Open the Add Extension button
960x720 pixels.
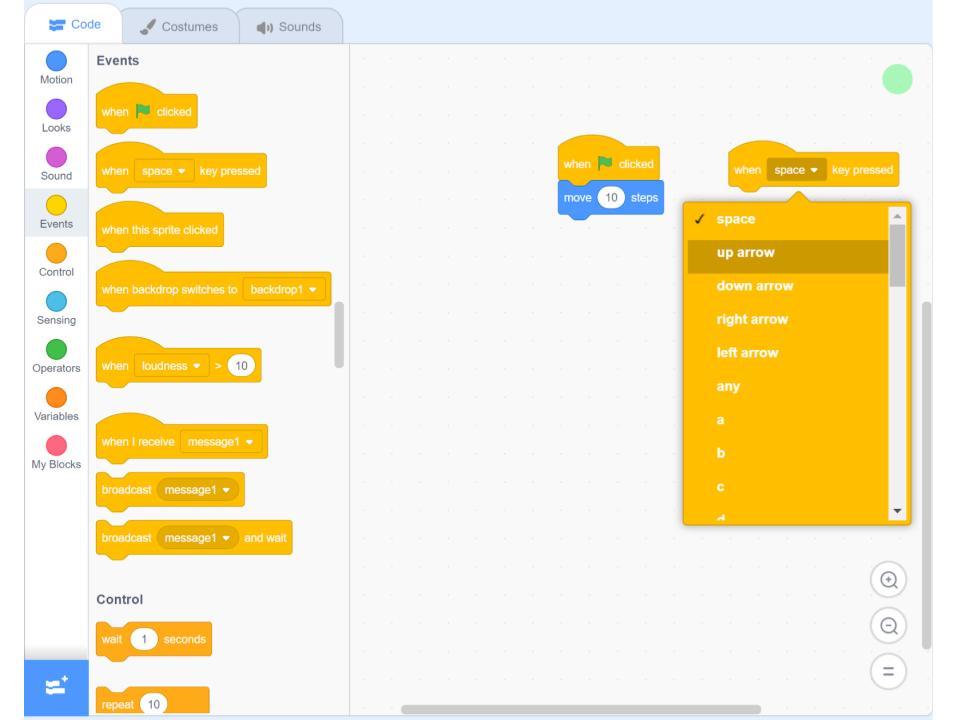coord(56,686)
